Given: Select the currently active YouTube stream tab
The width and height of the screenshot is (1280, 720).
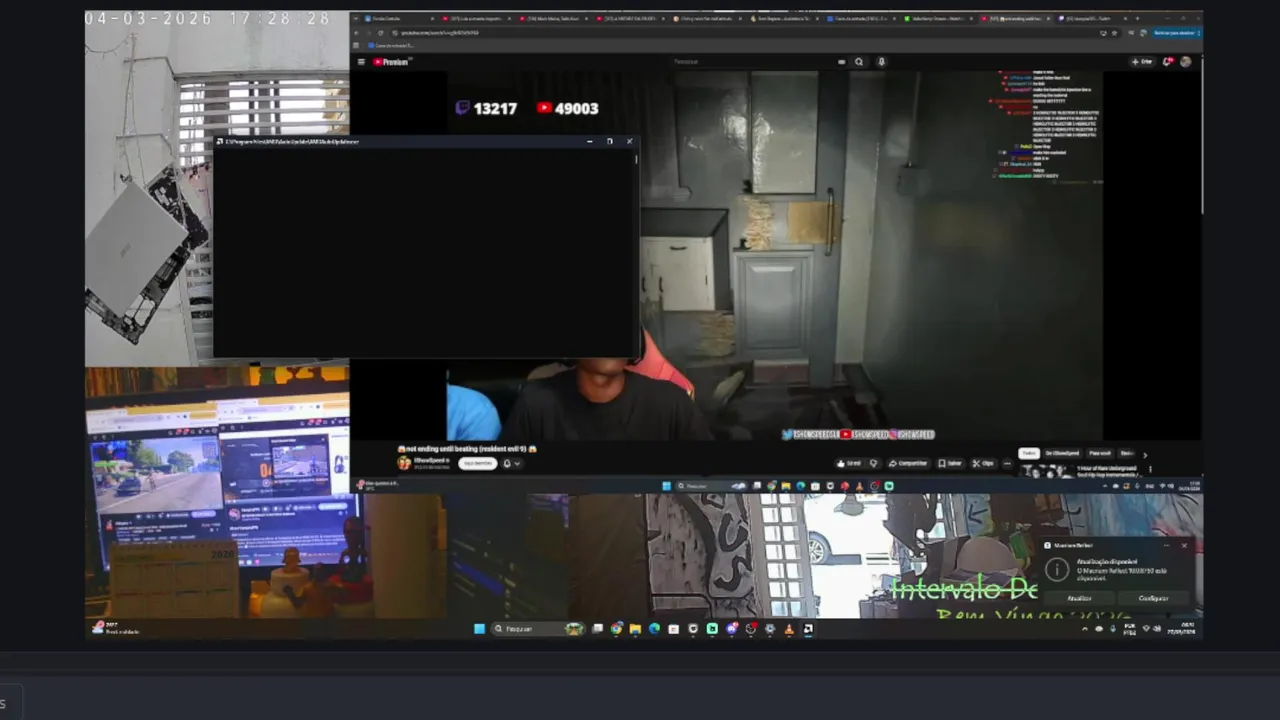Looking at the screenshot, I should point(1016,18).
